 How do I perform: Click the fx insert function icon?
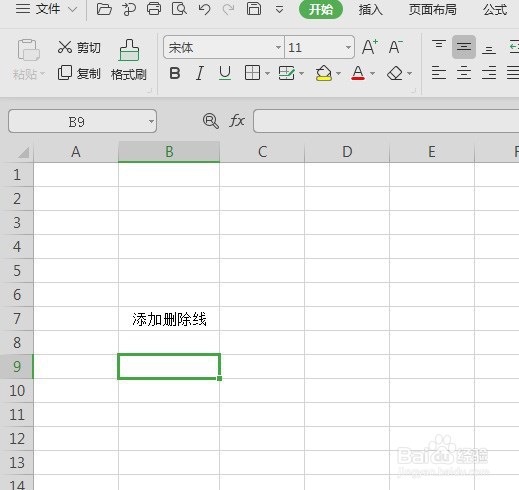(237, 121)
